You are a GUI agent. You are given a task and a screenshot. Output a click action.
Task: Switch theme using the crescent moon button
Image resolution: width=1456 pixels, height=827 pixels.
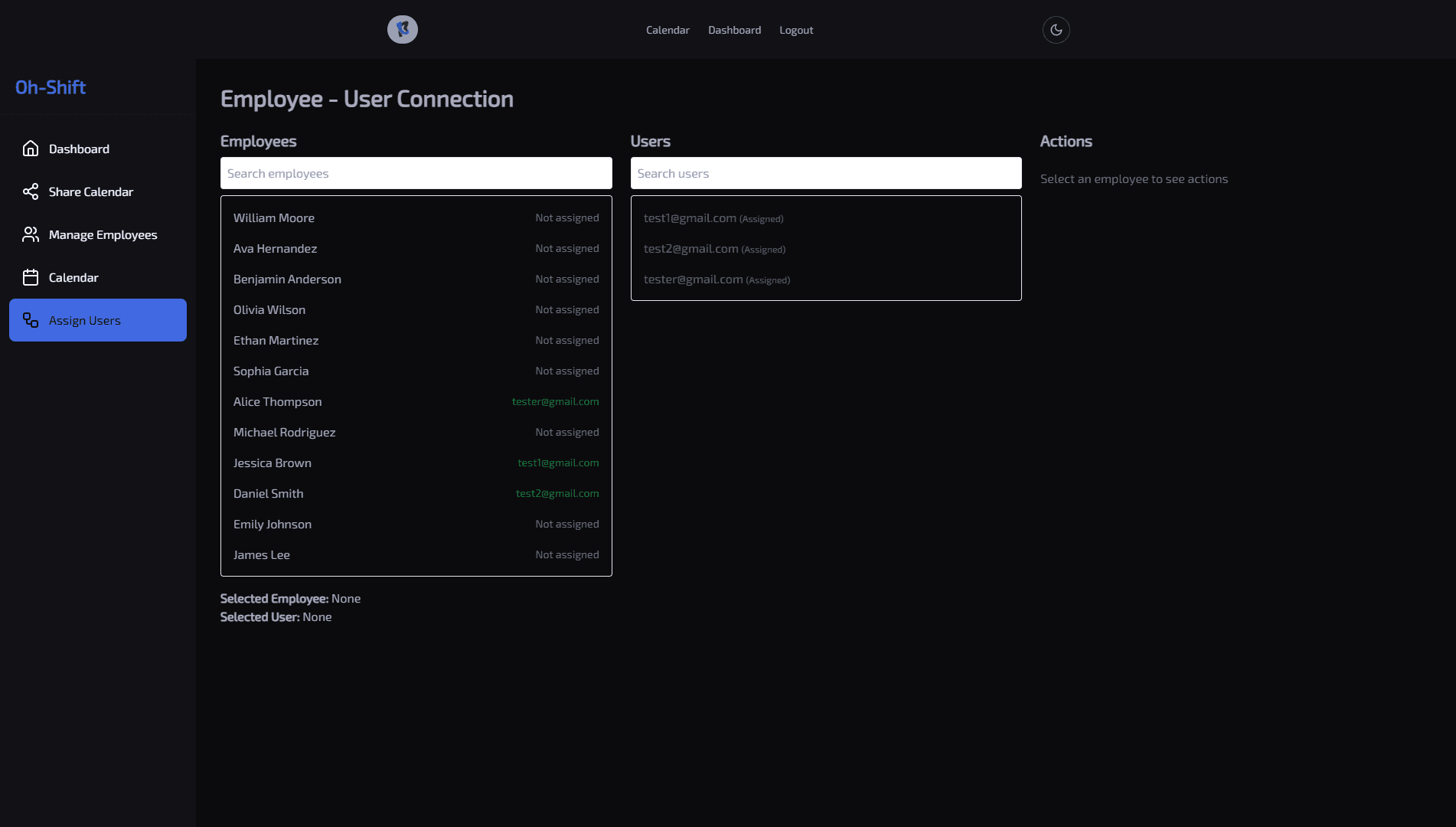tap(1056, 29)
